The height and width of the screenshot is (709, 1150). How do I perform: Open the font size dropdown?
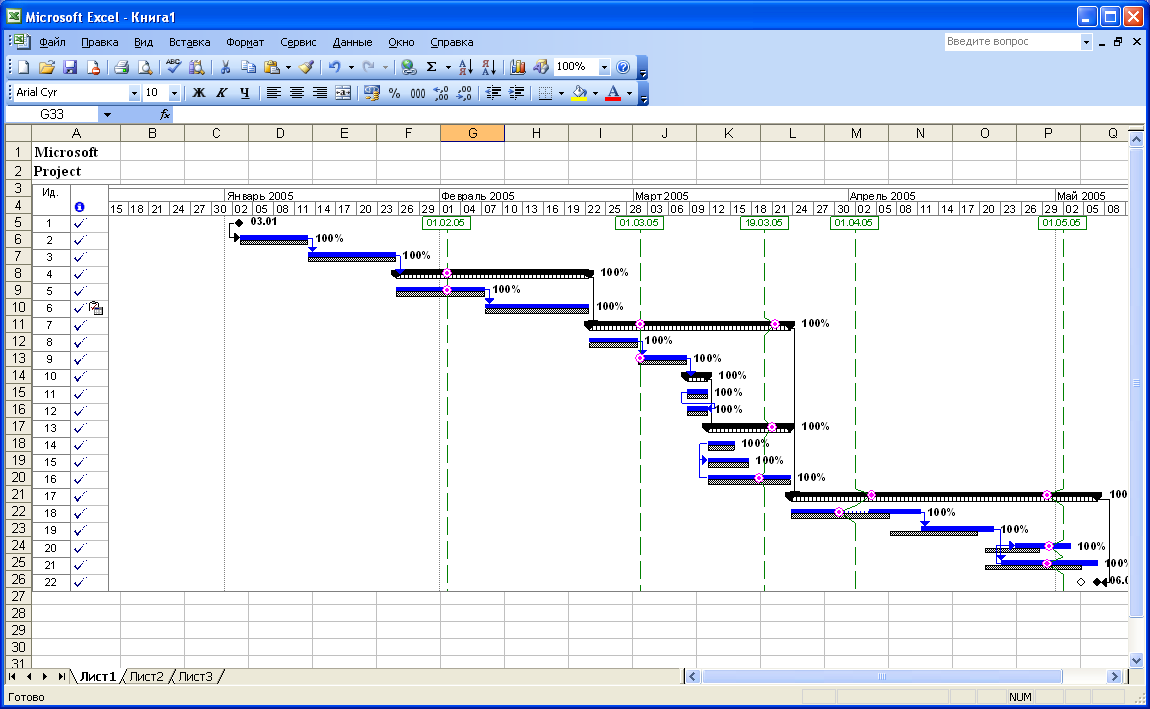[x=175, y=93]
